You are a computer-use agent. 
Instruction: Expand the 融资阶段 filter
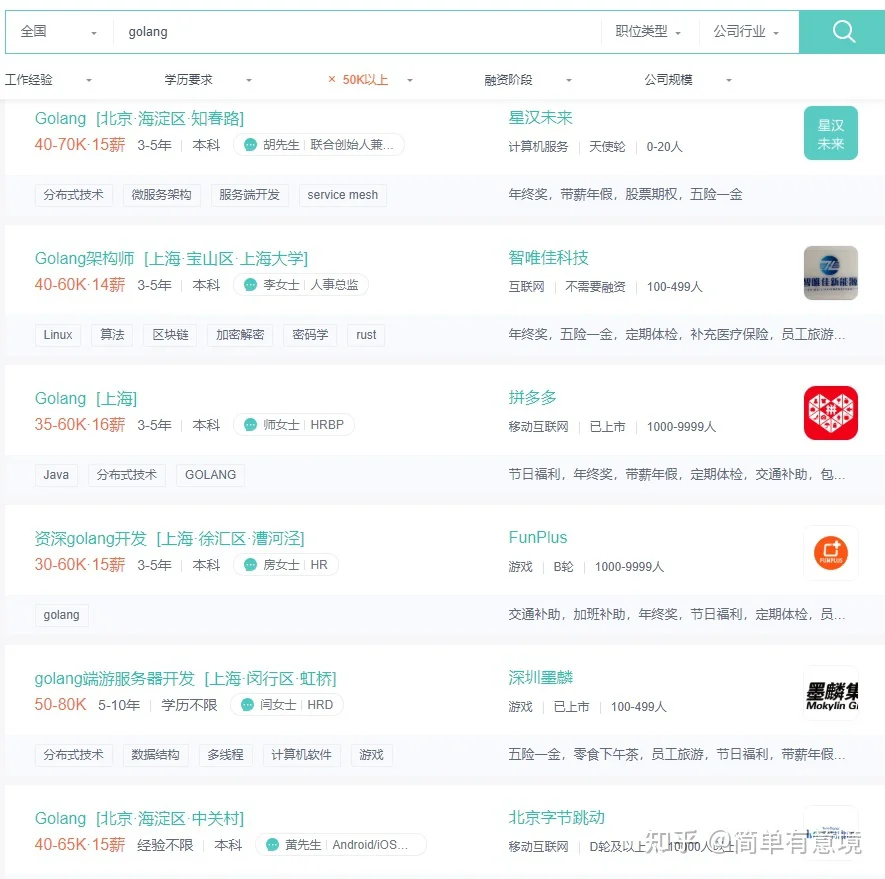click(x=528, y=80)
